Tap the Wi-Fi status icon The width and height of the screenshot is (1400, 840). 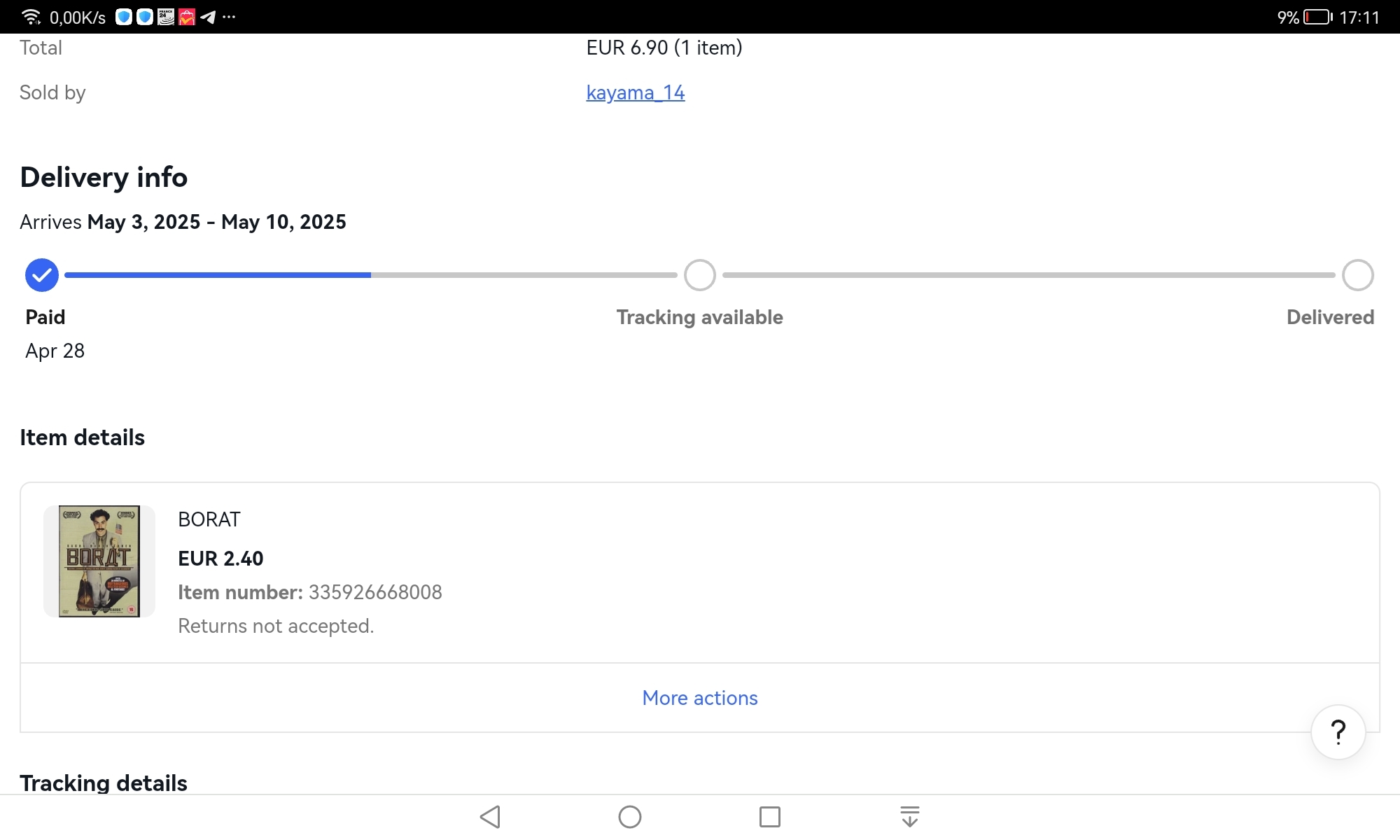click(31, 17)
